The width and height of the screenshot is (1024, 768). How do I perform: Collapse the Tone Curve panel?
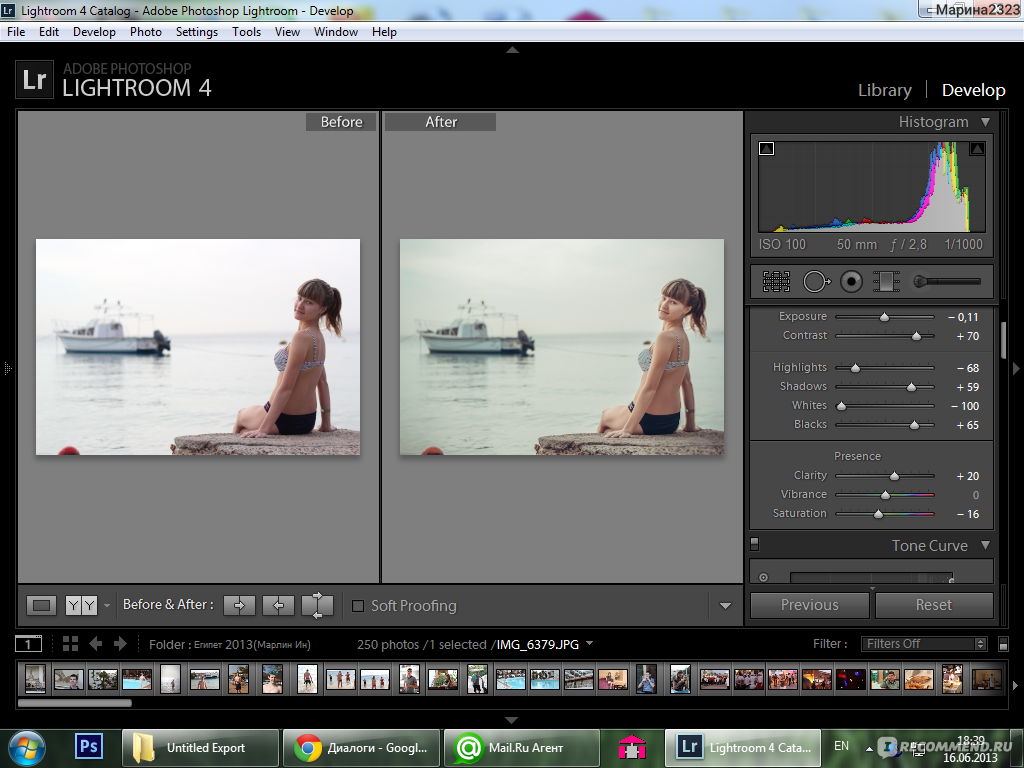tap(985, 545)
